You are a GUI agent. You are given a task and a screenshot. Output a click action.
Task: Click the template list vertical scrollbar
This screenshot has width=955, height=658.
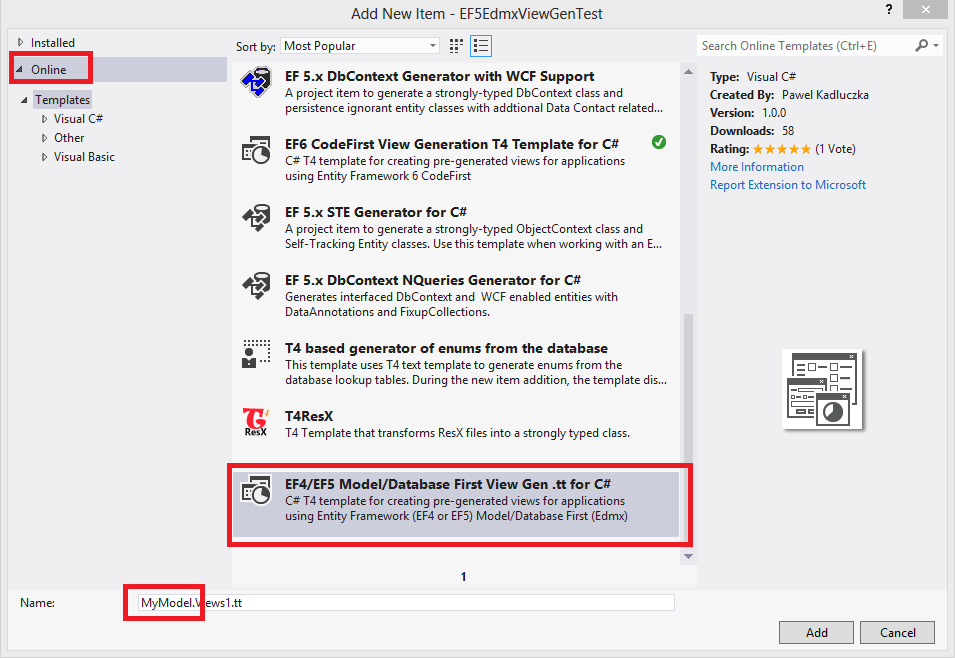point(688,430)
